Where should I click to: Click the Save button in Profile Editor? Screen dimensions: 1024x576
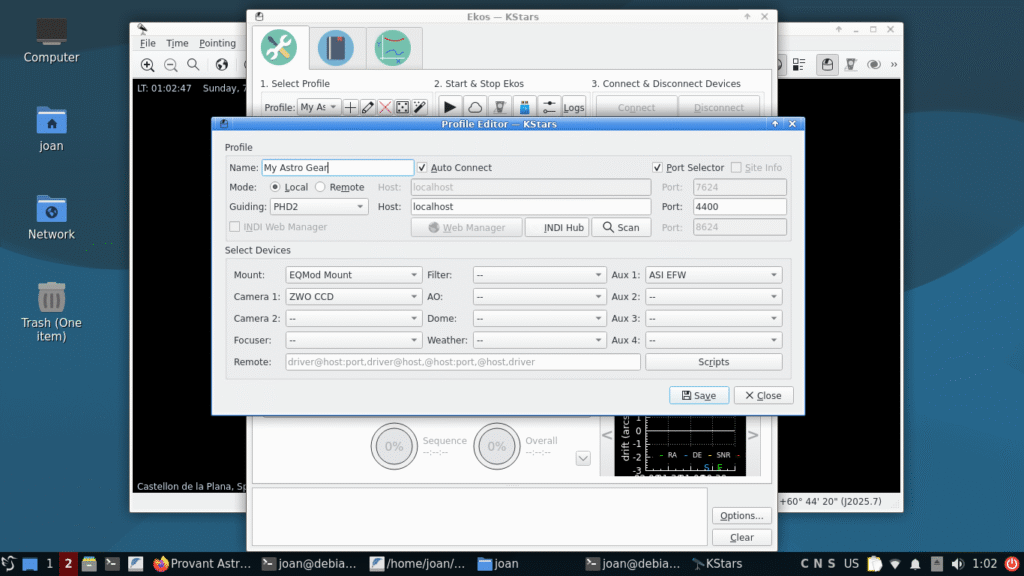698,395
